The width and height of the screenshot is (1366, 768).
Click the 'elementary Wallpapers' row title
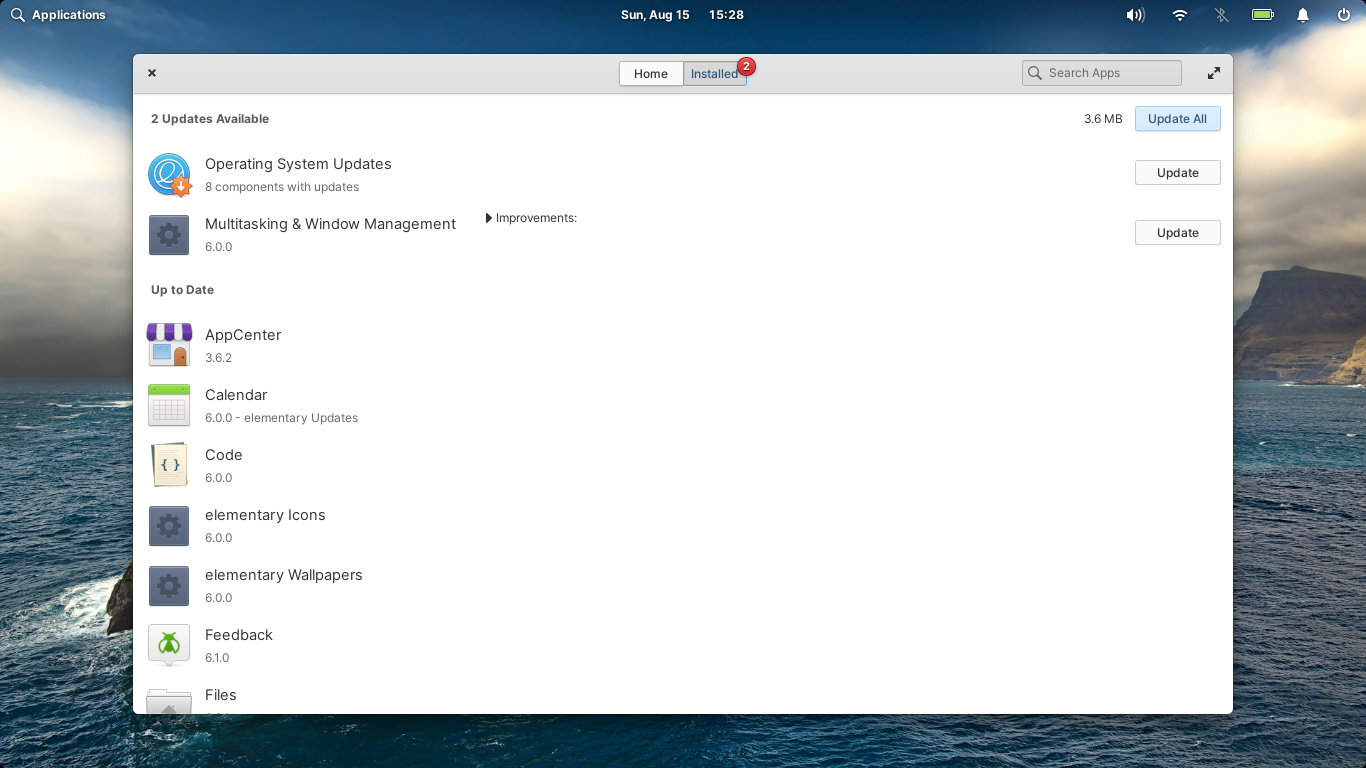click(x=284, y=575)
